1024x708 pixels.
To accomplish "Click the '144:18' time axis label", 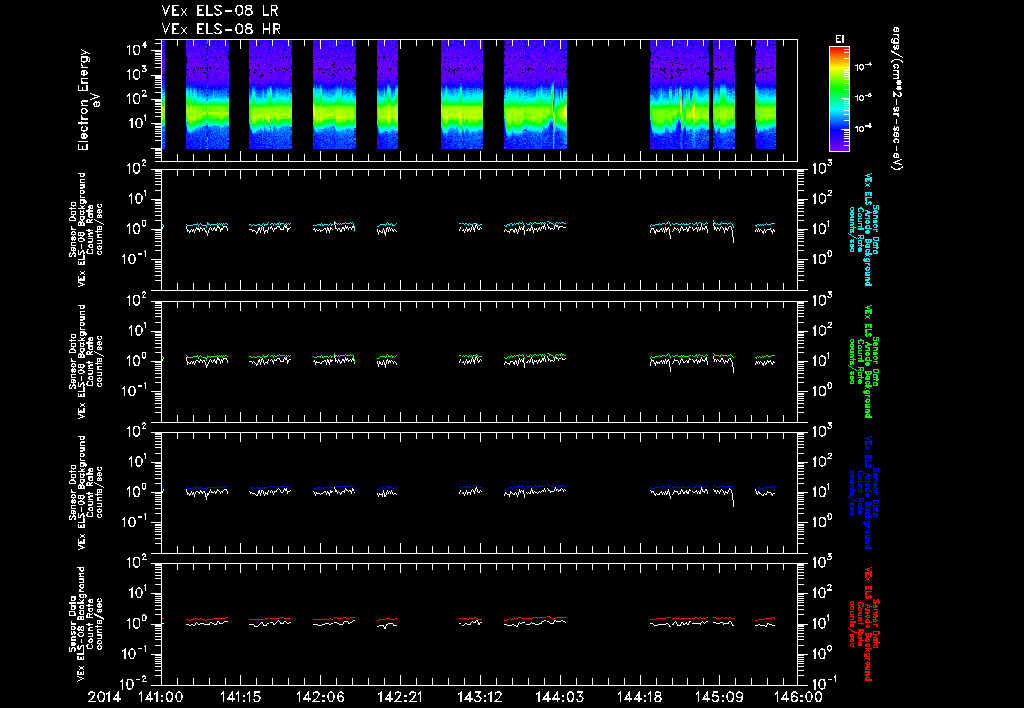I will pos(639,697).
